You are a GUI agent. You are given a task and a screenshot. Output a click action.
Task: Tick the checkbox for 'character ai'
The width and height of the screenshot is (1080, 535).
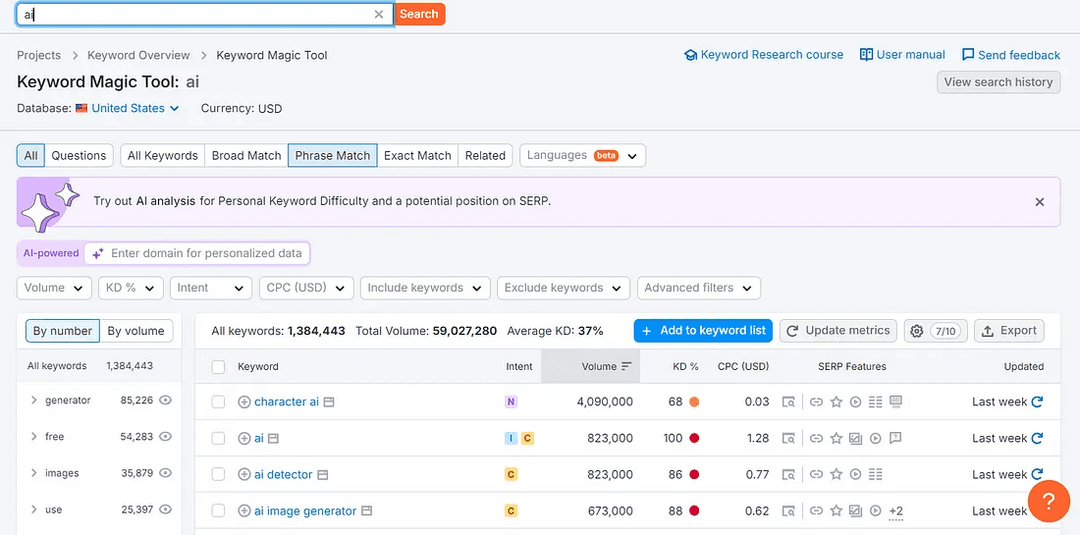218,402
